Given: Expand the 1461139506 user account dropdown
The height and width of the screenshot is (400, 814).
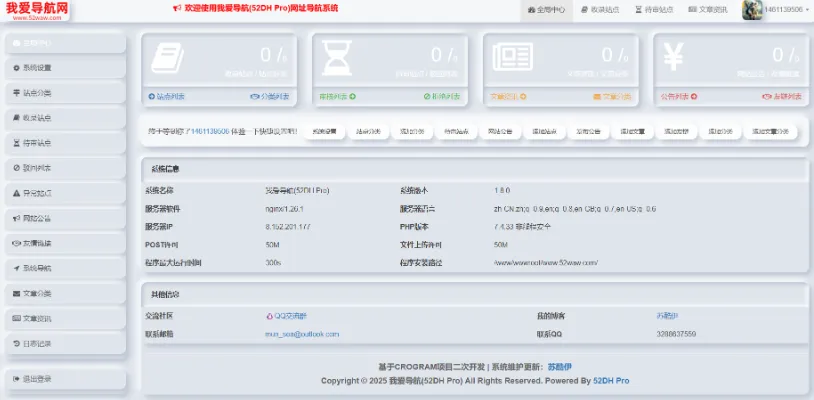Looking at the screenshot, I should [785, 9].
